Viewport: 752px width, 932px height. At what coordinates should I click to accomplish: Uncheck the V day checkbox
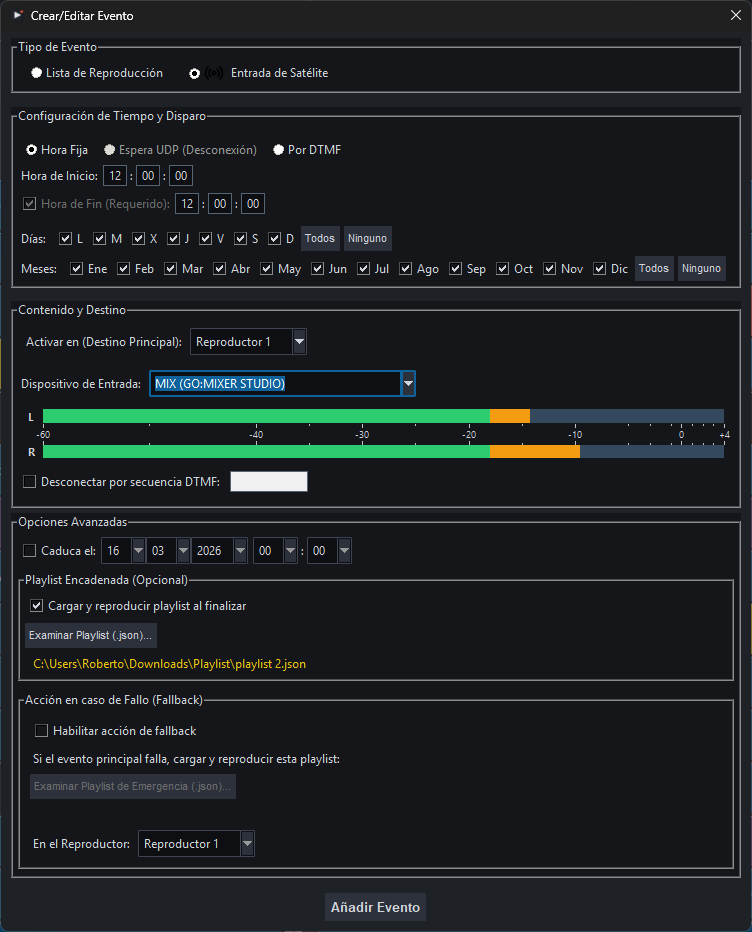coord(205,239)
